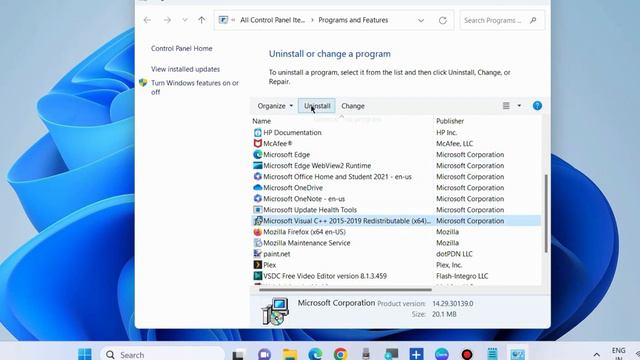Click the installer icon in details pane
Image resolution: width=640 pixels, height=360 pixels.
[275, 311]
